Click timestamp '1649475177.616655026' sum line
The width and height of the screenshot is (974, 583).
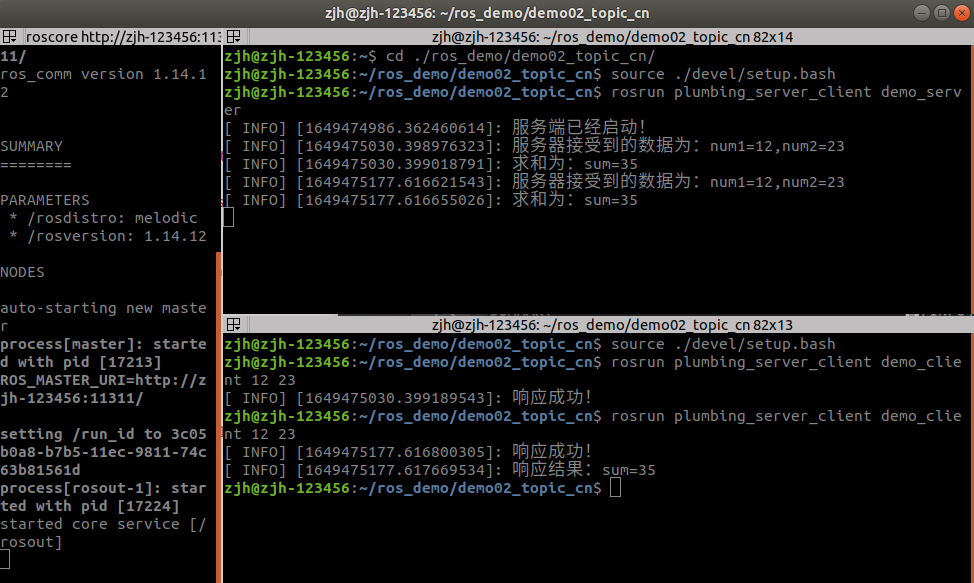(395, 201)
